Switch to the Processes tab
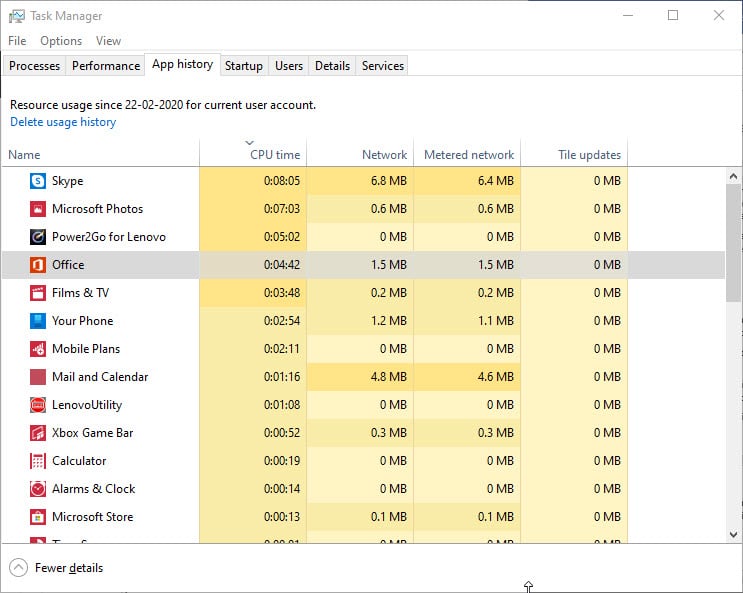743x593 pixels. tap(35, 66)
